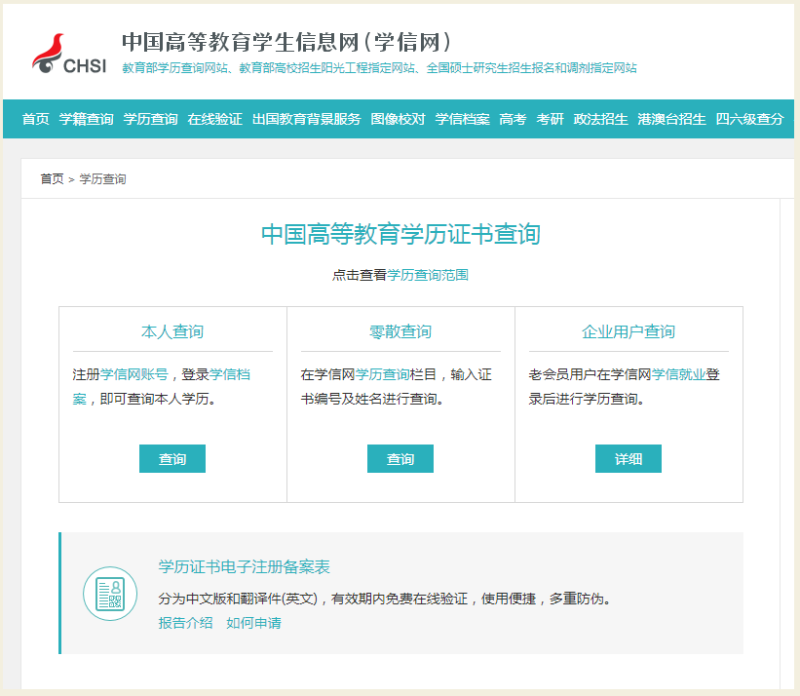Go to 学历查询 in navigation bar
The height and width of the screenshot is (696, 800).
point(150,119)
